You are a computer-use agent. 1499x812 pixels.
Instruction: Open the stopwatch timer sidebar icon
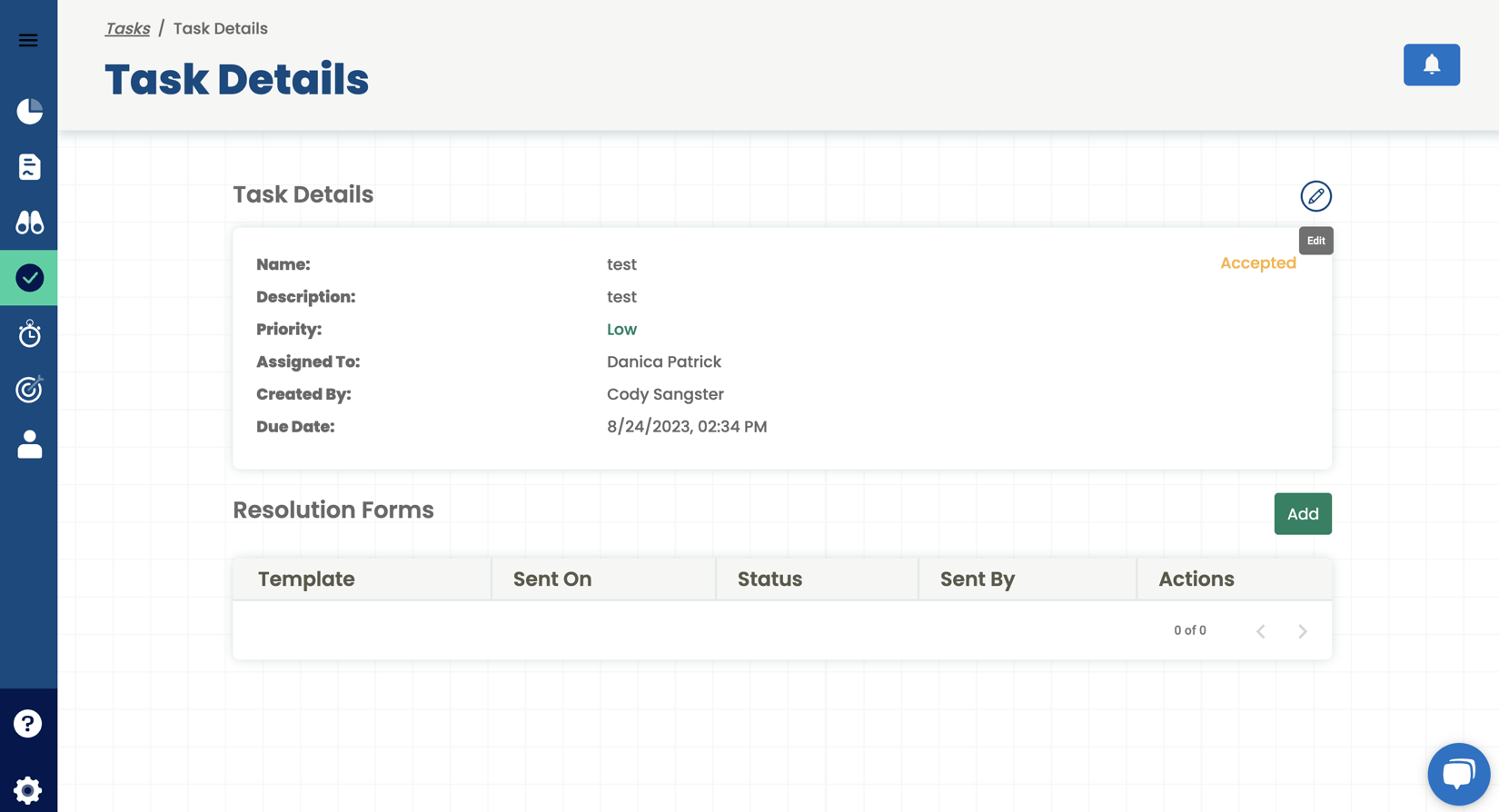click(x=29, y=333)
